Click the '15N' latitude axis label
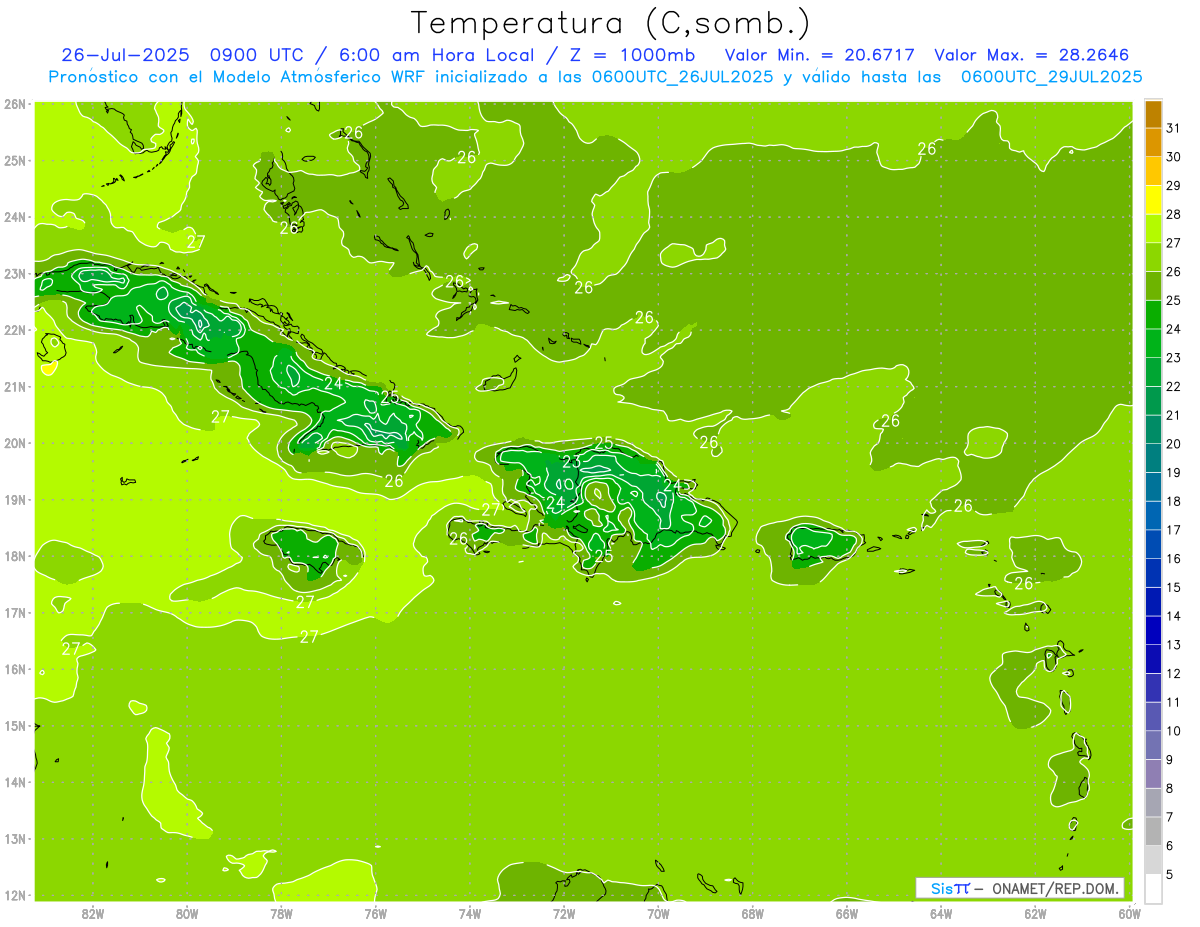 (x=15, y=726)
